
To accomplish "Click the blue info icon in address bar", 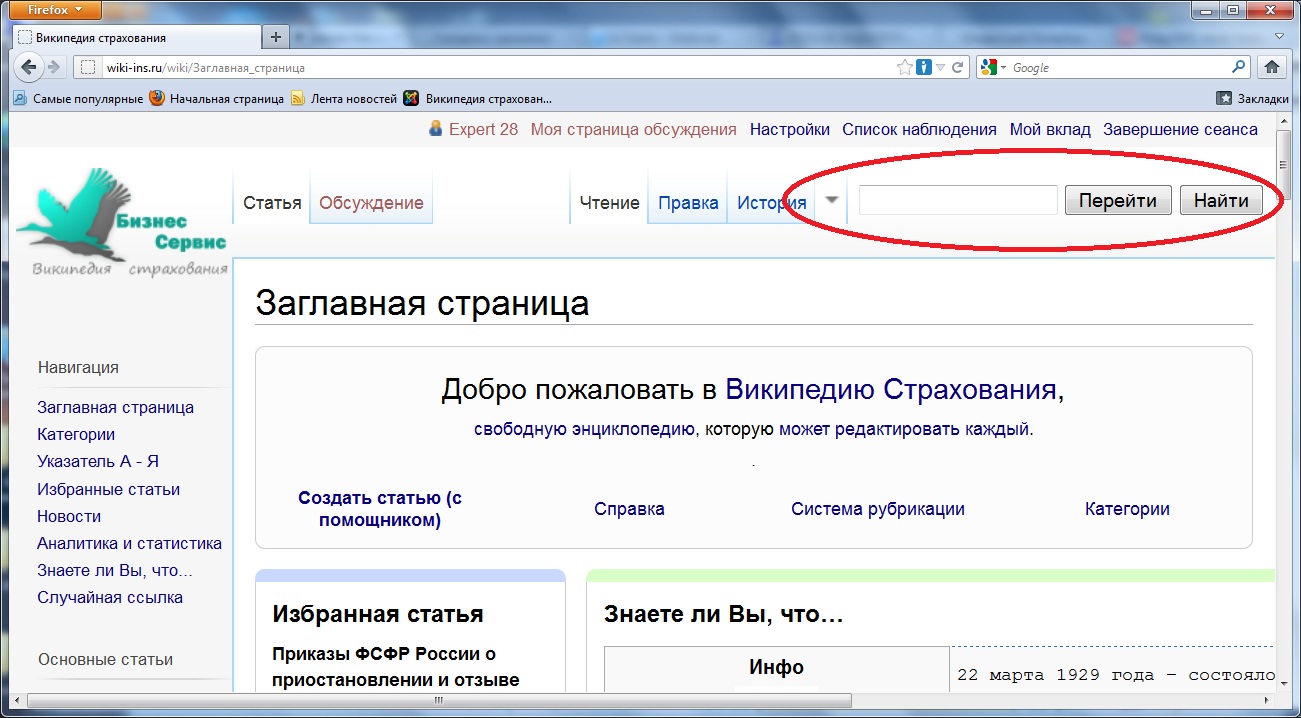I will [924, 68].
